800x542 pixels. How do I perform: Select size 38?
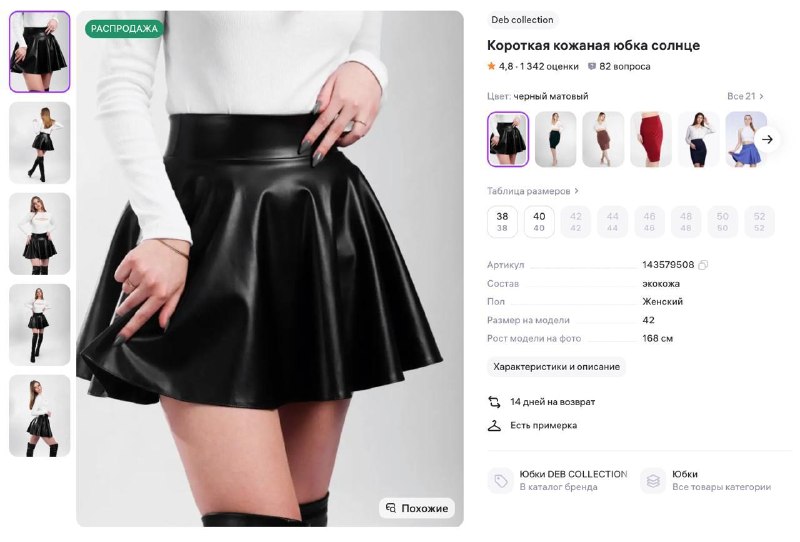point(502,222)
